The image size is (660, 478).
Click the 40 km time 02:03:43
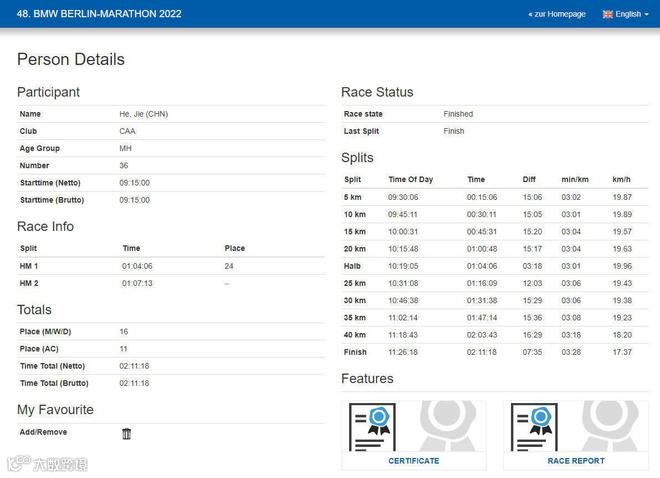pyautogui.click(x=482, y=335)
